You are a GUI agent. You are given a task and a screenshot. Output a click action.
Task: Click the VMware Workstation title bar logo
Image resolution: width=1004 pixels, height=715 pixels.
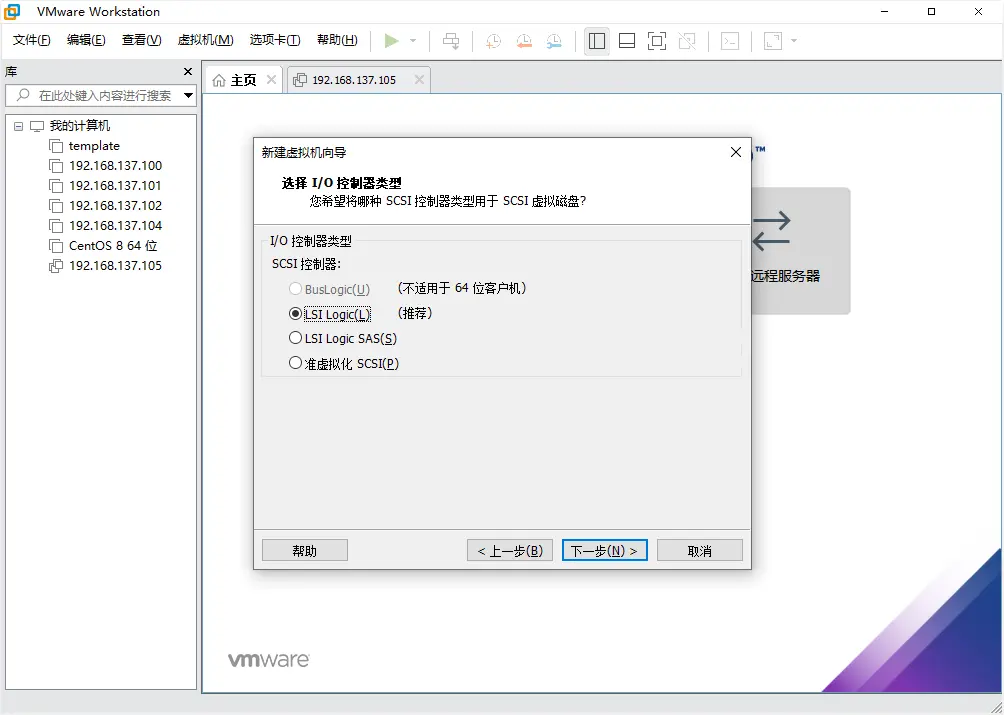point(12,12)
